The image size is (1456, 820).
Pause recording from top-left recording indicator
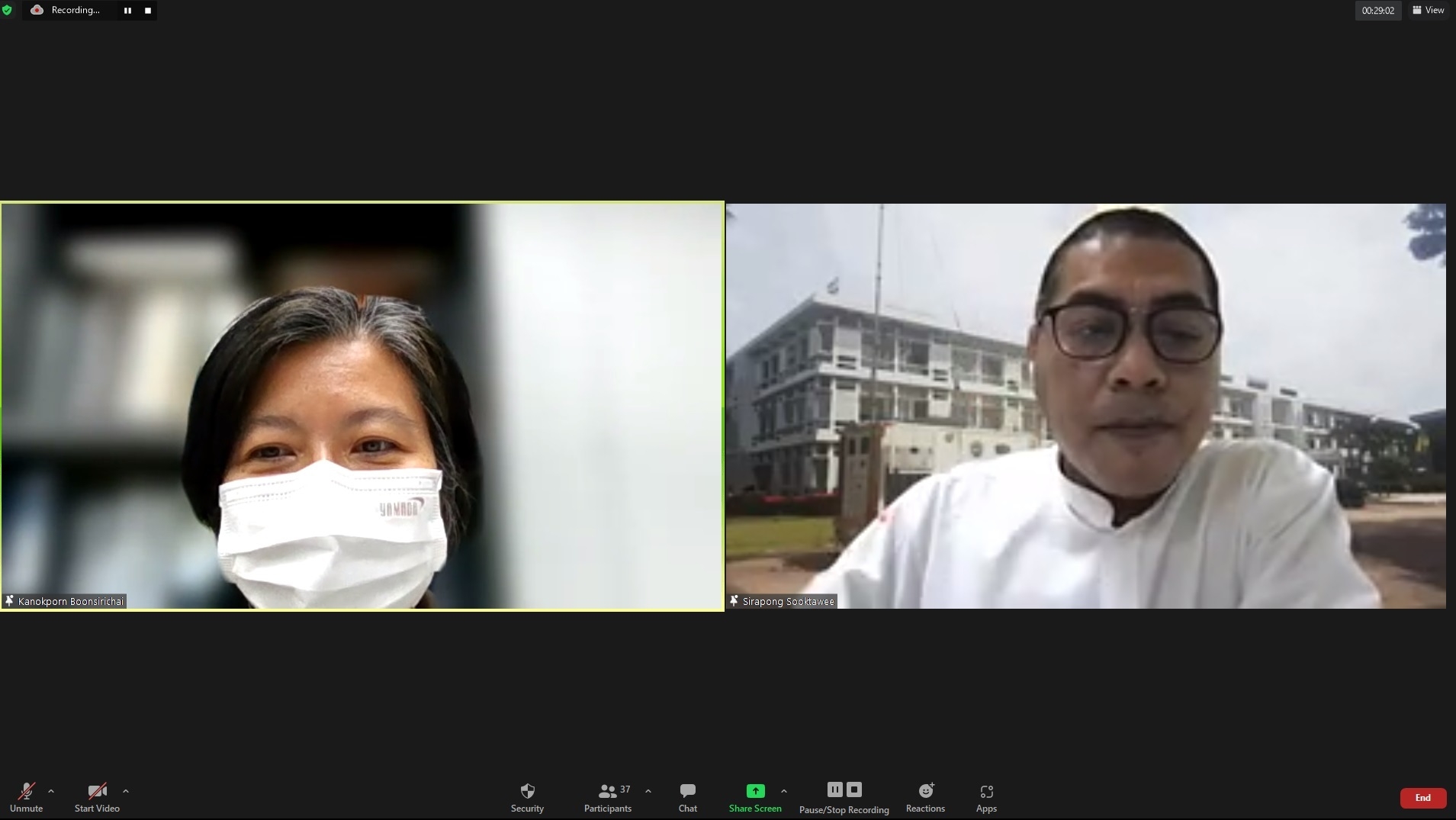click(127, 11)
